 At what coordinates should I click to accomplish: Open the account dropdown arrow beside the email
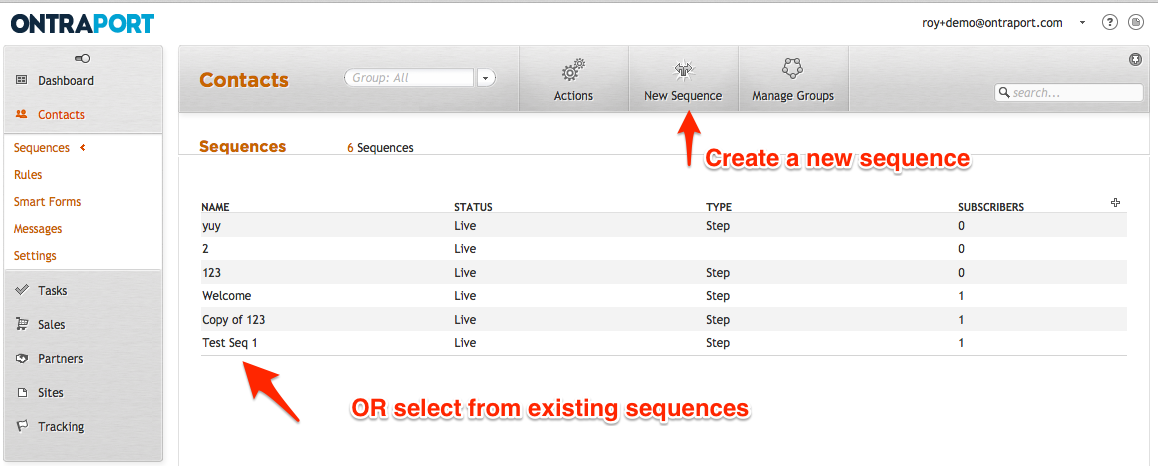[1082, 23]
